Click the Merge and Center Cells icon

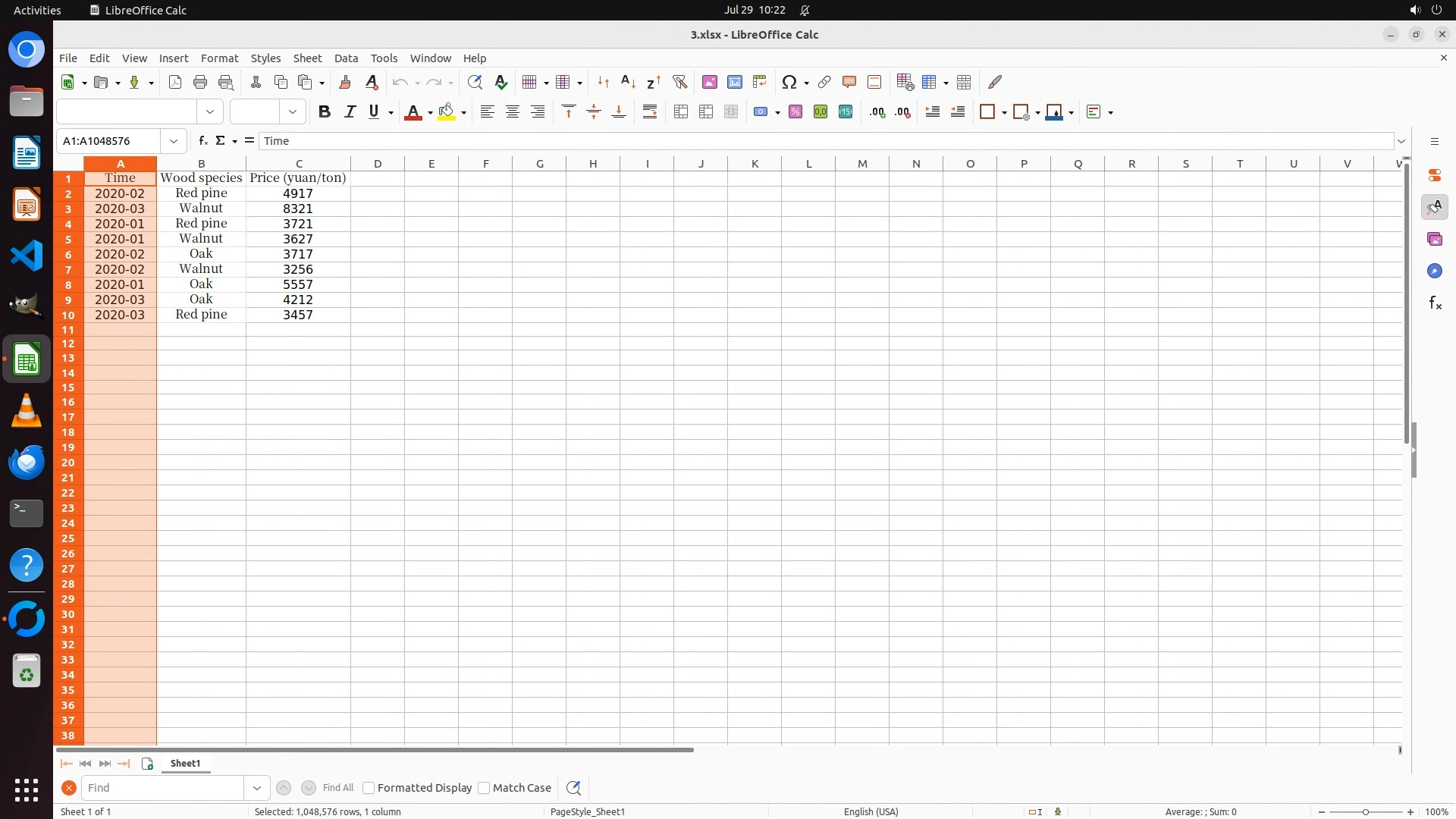tap(681, 112)
